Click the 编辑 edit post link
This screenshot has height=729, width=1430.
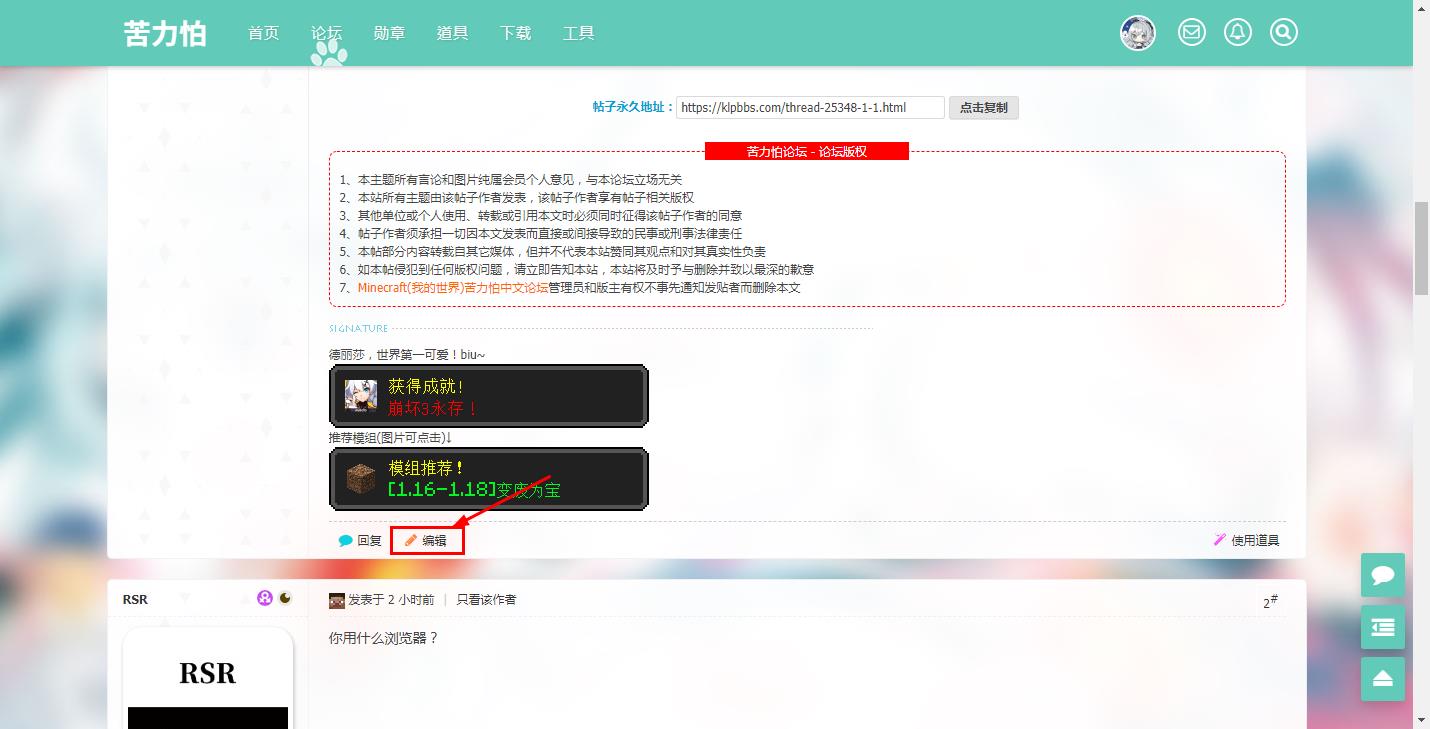coord(427,540)
